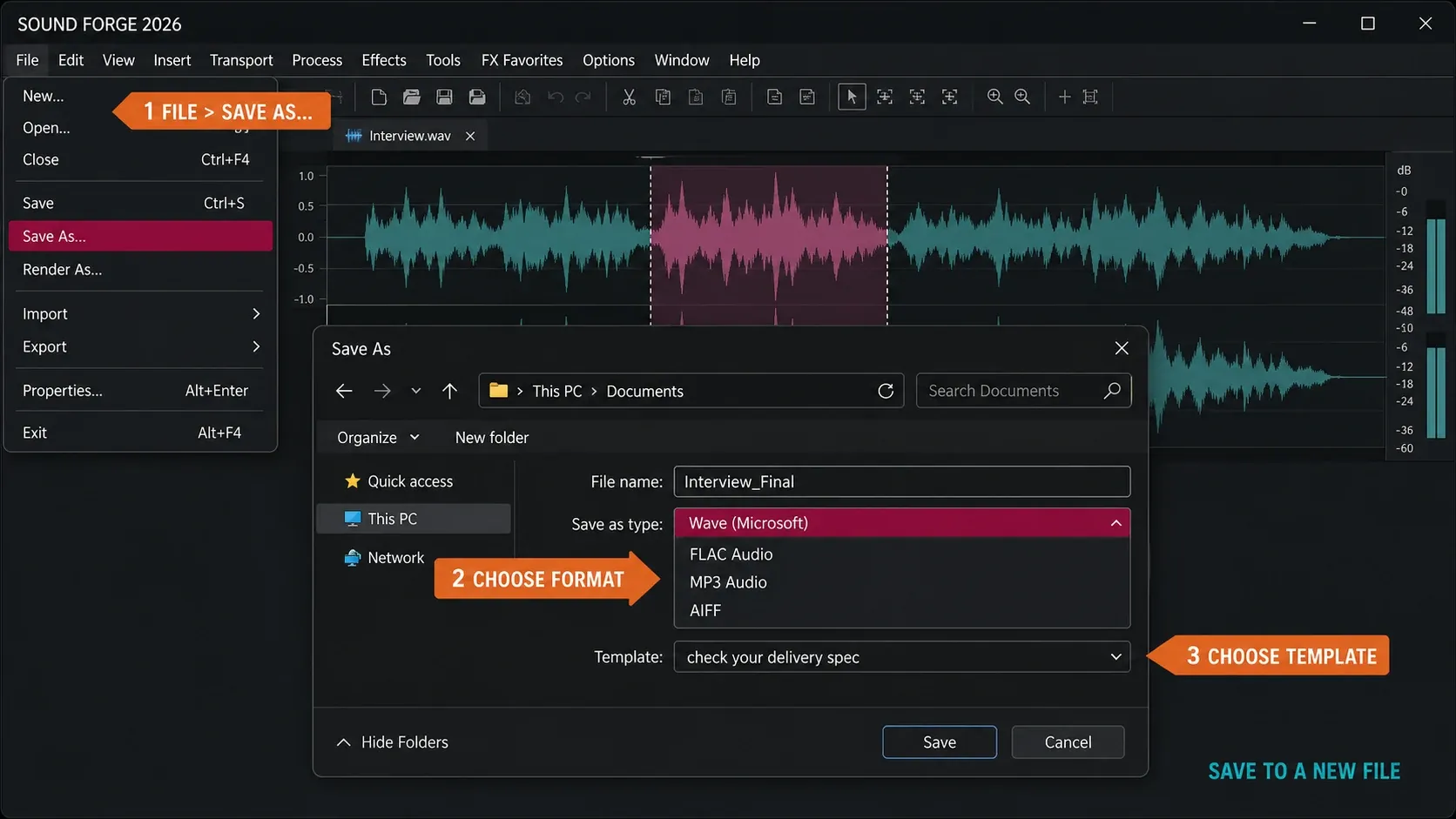Click the zoom-to-fit frame icon after plus
Image resolution: width=1456 pixels, height=819 pixels.
pos(1090,97)
